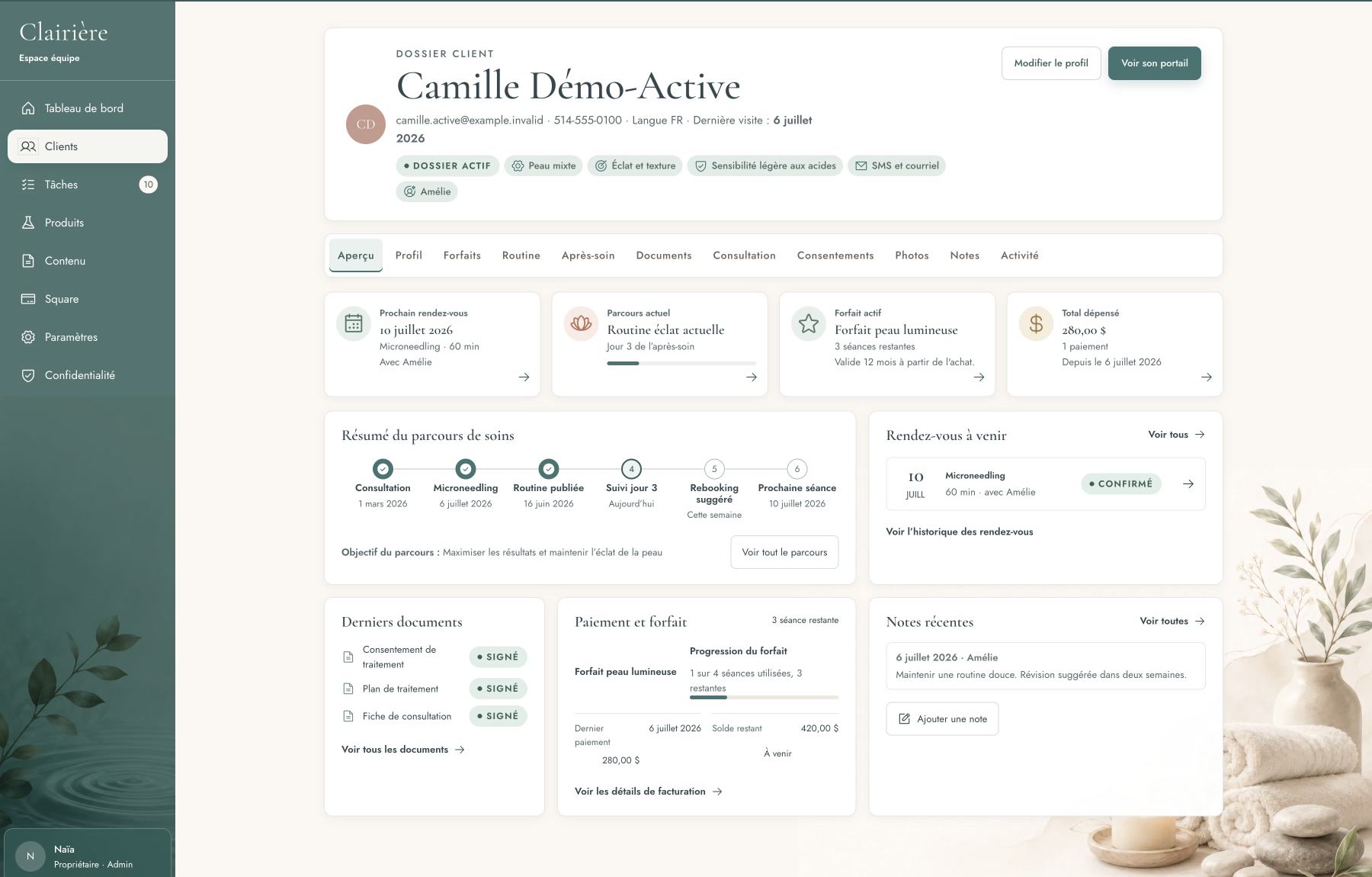Select the Consultation step marker
Screen dimensions: 1372x877
click(x=383, y=469)
